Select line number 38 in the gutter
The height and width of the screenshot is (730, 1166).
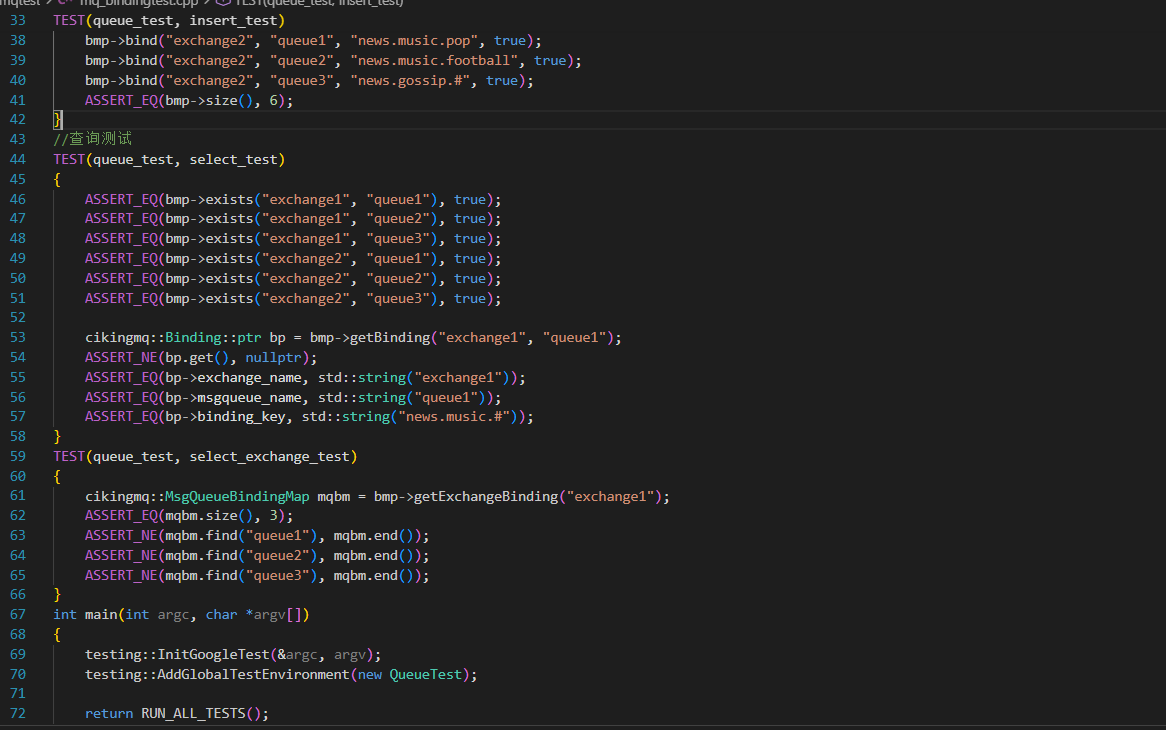18,40
